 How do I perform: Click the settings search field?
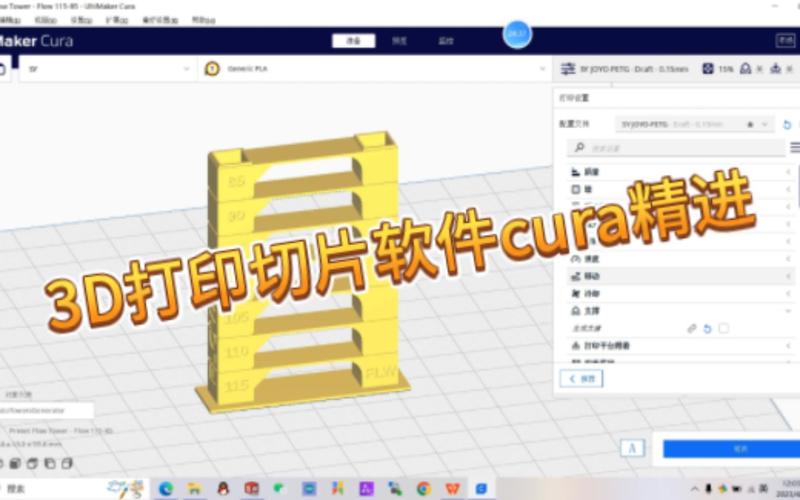[x=676, y=148]
